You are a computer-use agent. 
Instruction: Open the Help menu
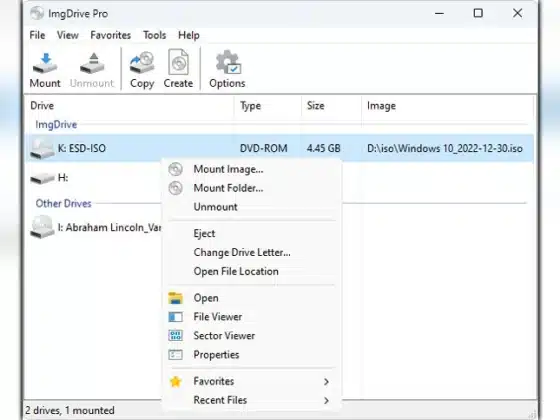point(189,35)
